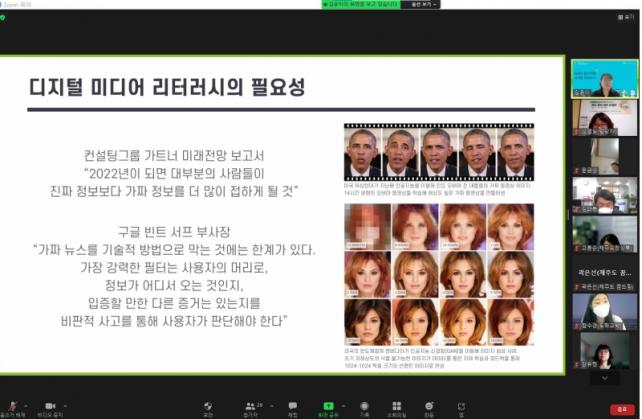Open Breakout Rooms from the toolbar
Screen dimensions: 642x419
pos(397,404)
